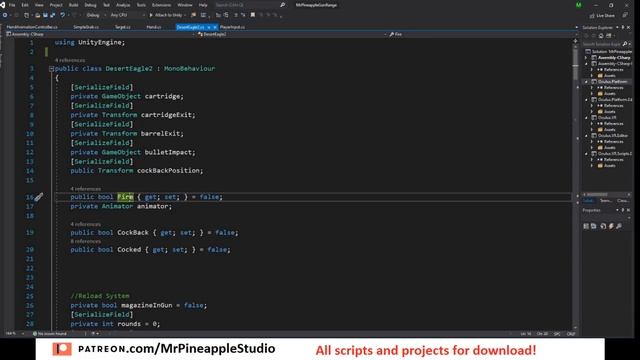Open the Debug menu

(x=90, y=5)
